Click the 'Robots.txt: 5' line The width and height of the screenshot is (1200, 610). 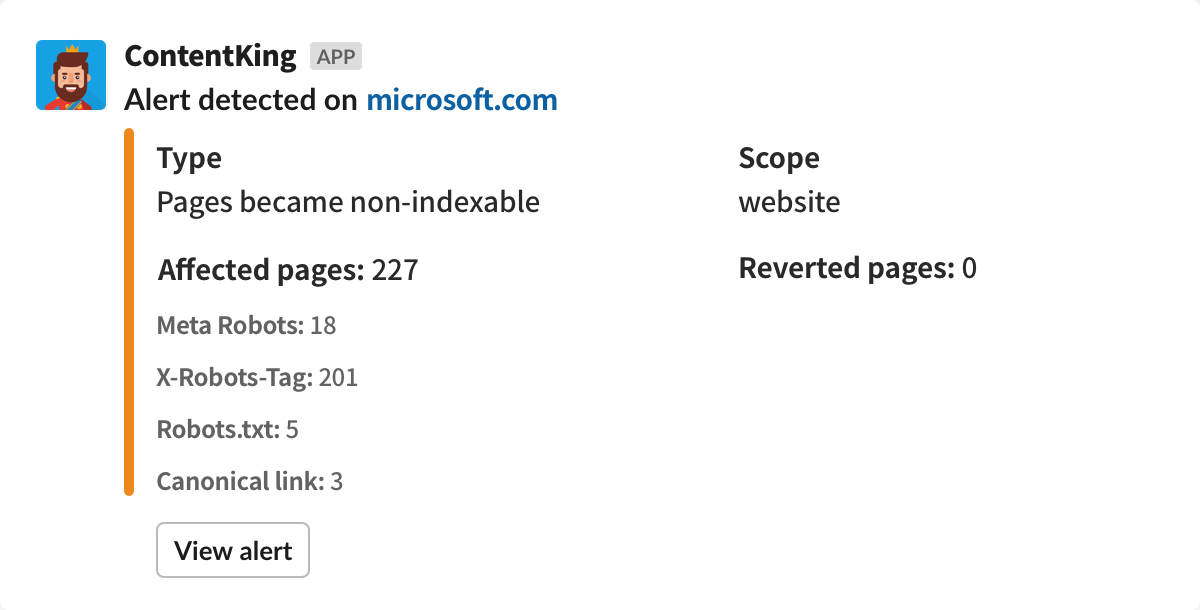point(228,430)
